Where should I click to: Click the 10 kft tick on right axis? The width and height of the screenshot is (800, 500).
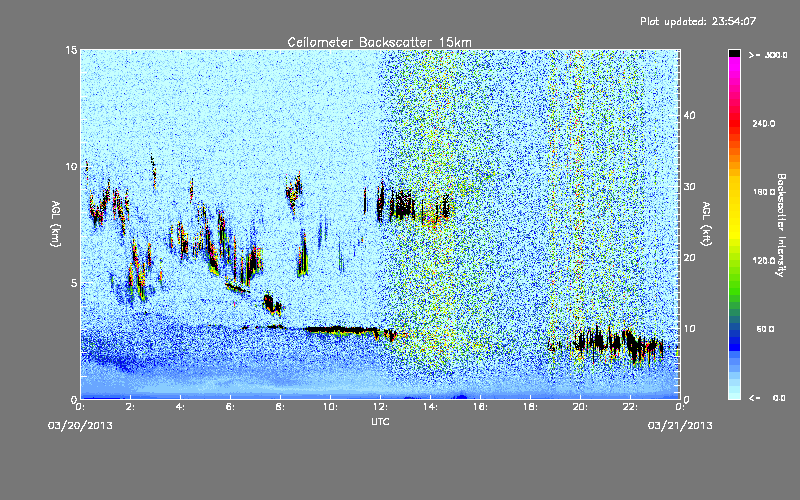coord(689,328)
